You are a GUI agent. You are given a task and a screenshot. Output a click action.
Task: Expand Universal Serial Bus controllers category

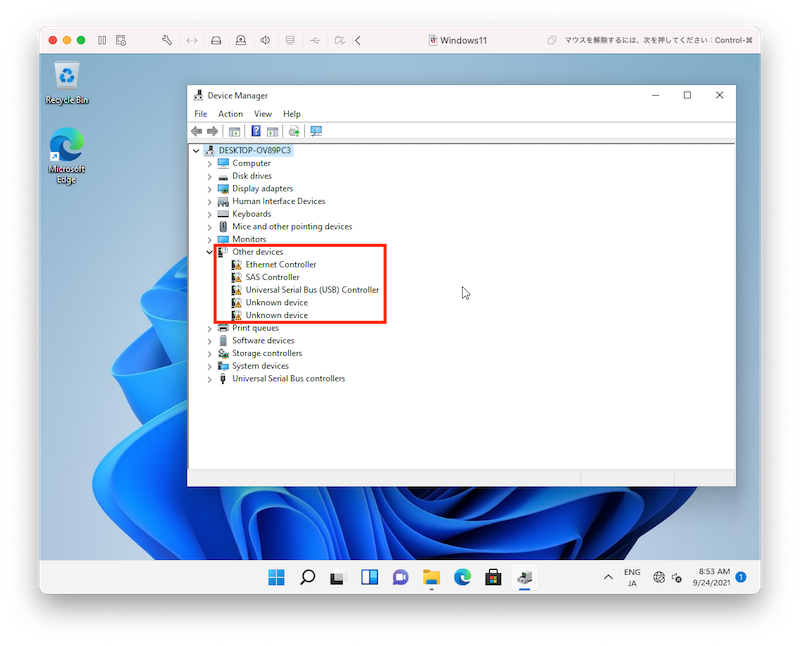pyautogui.click(x=209, y=379)
